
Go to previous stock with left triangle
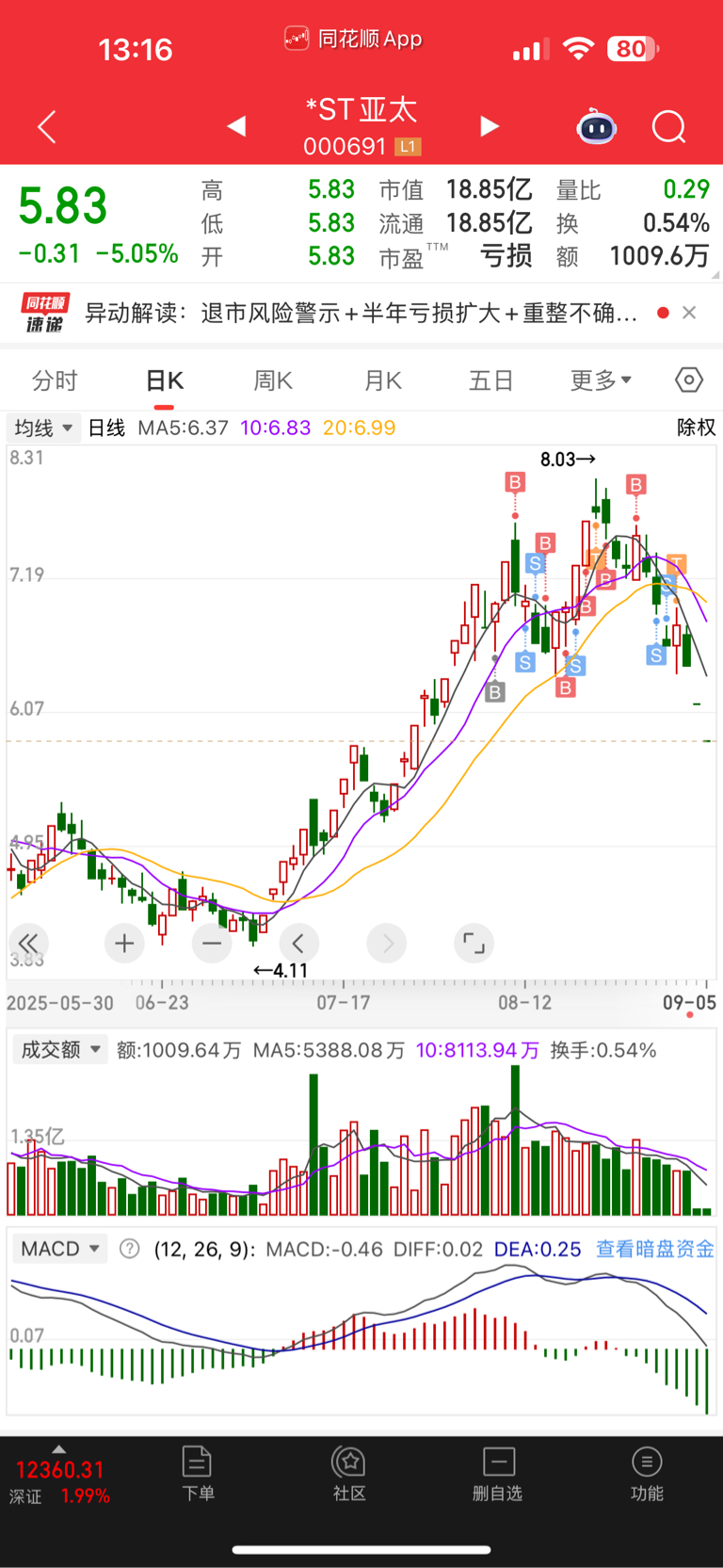click(236, 125)
